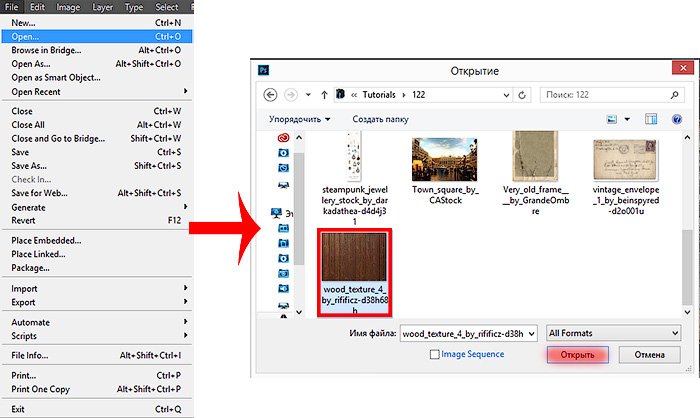Go up one folder level
This screenshot has height=418, width=700.
point(324,95)
